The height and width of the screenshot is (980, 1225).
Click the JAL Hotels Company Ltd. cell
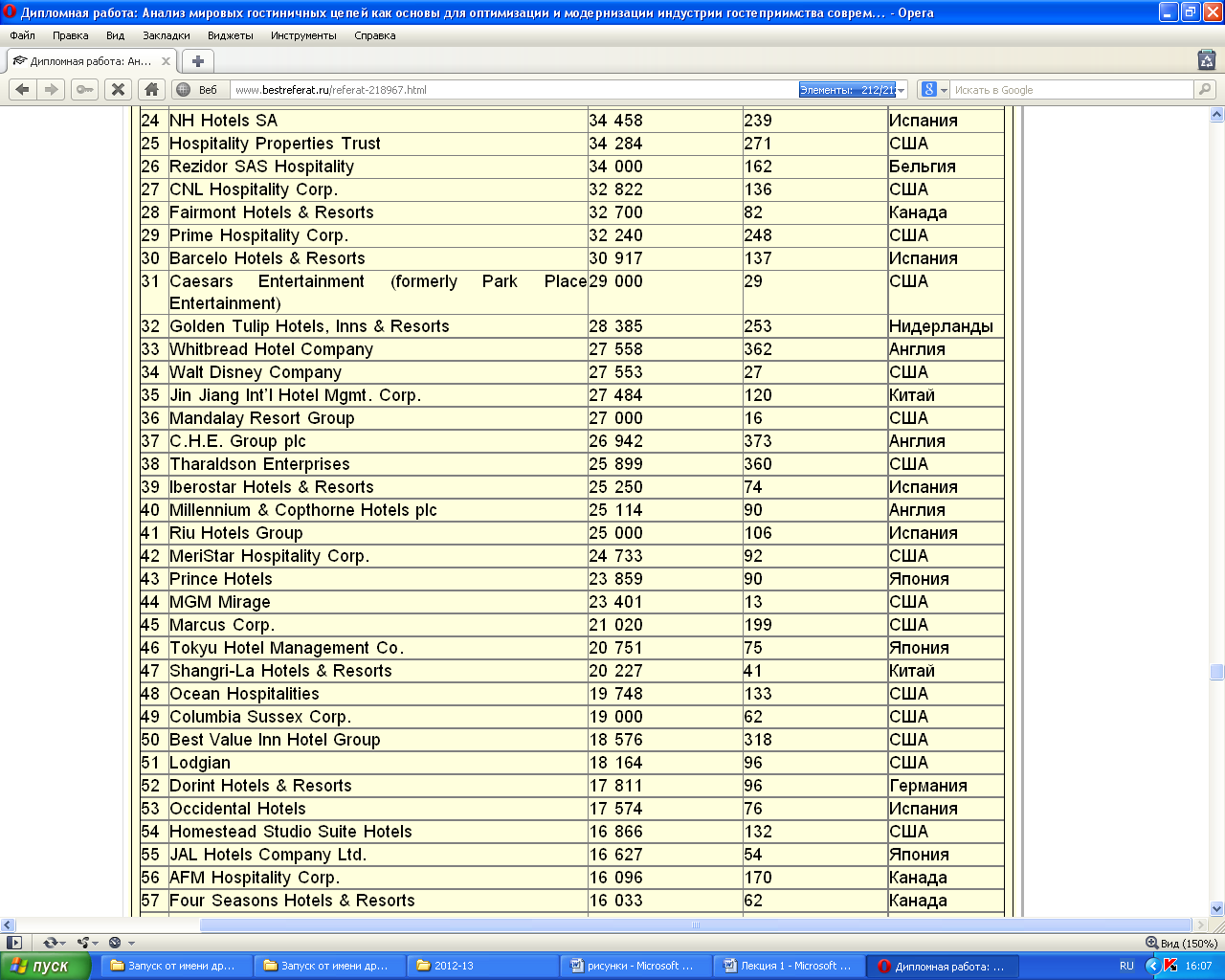pyautogui.click(x=377, y=855)
